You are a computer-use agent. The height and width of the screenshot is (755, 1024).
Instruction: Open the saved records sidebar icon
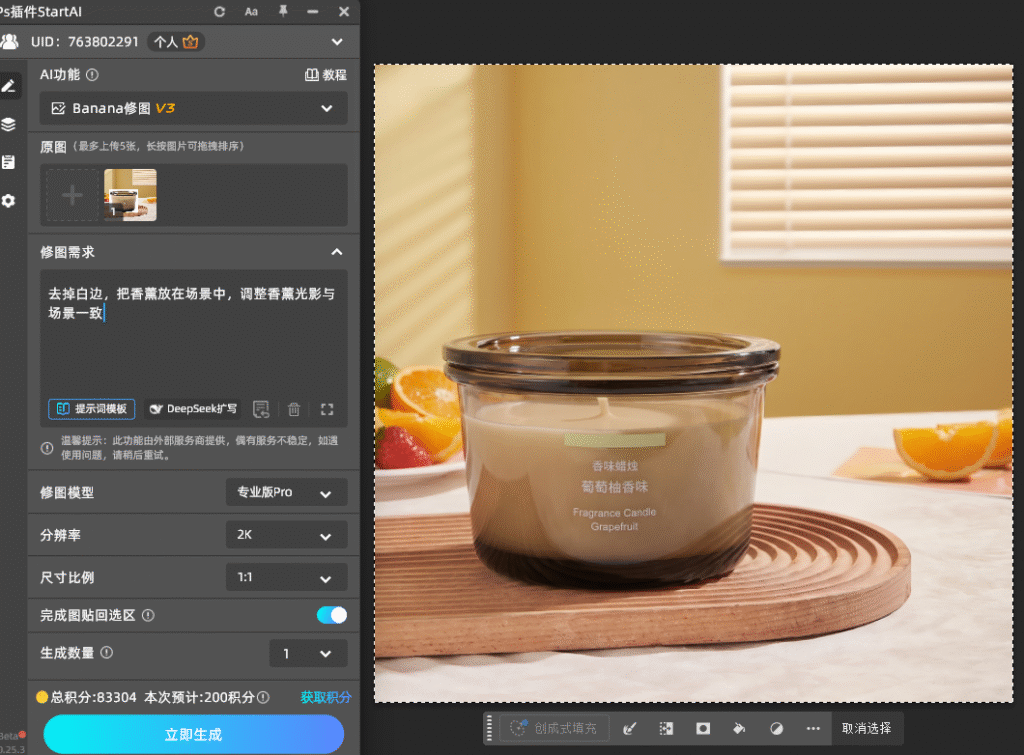pyautogui.click(x=8, y=162)
